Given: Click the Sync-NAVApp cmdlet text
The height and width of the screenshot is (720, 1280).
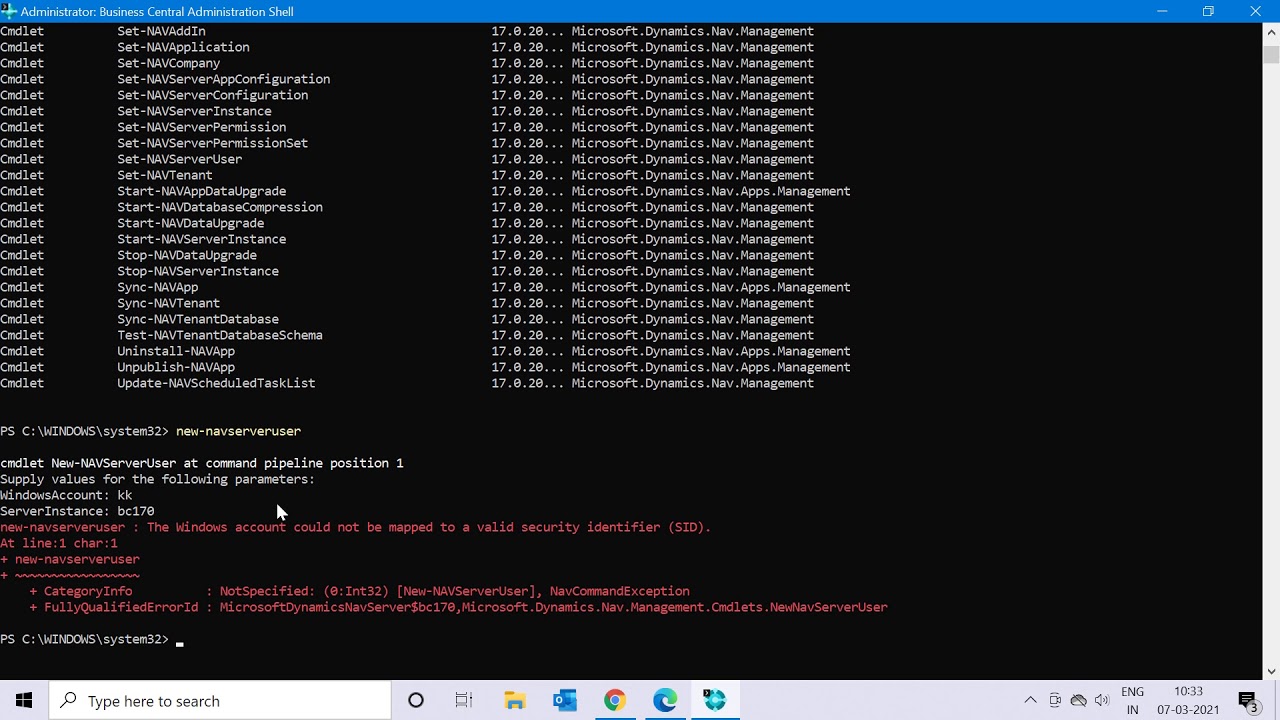Looking at the screenshot, I should tap(157, 287).
